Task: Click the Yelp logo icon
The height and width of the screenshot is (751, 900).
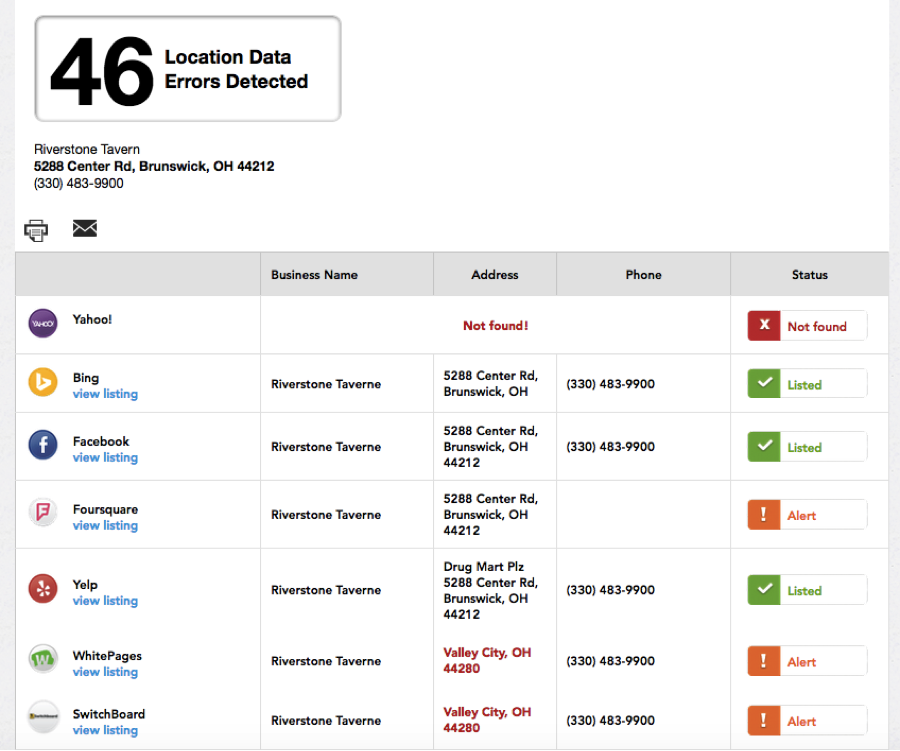Action: 43,589
